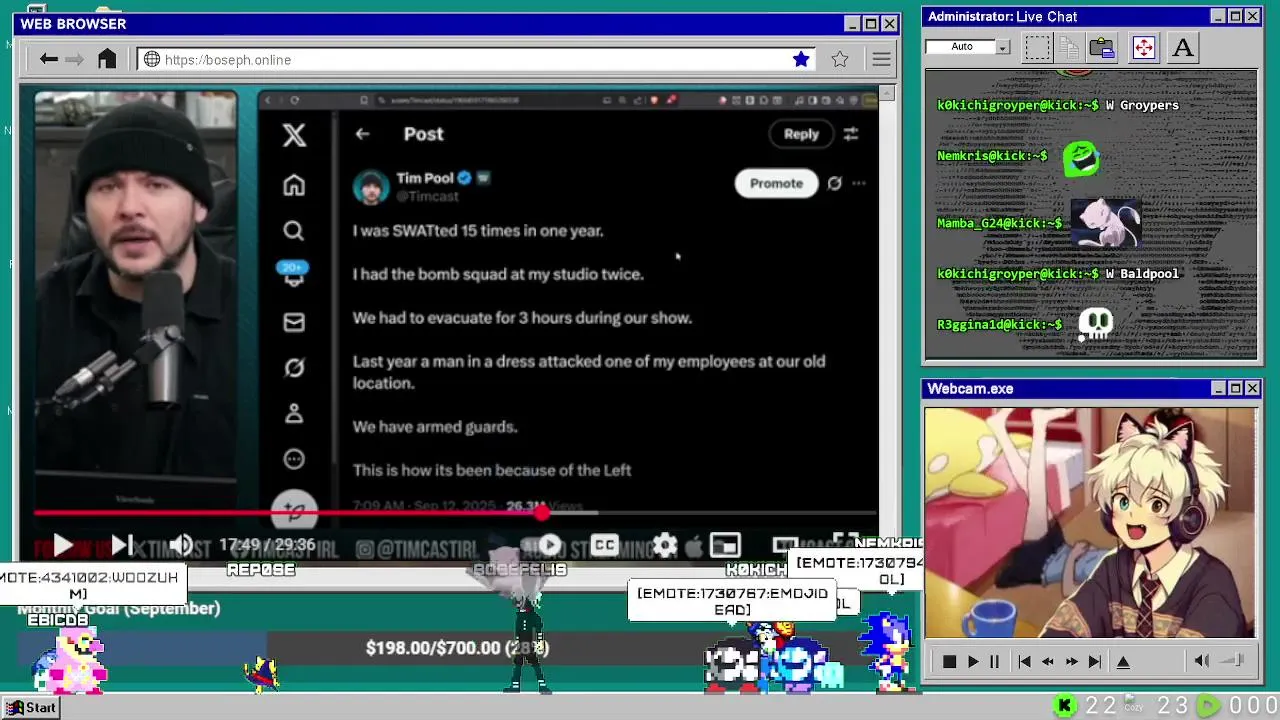Go back in the web browser
Viewport: 1280px width, 720px height.
coord(48,59)
